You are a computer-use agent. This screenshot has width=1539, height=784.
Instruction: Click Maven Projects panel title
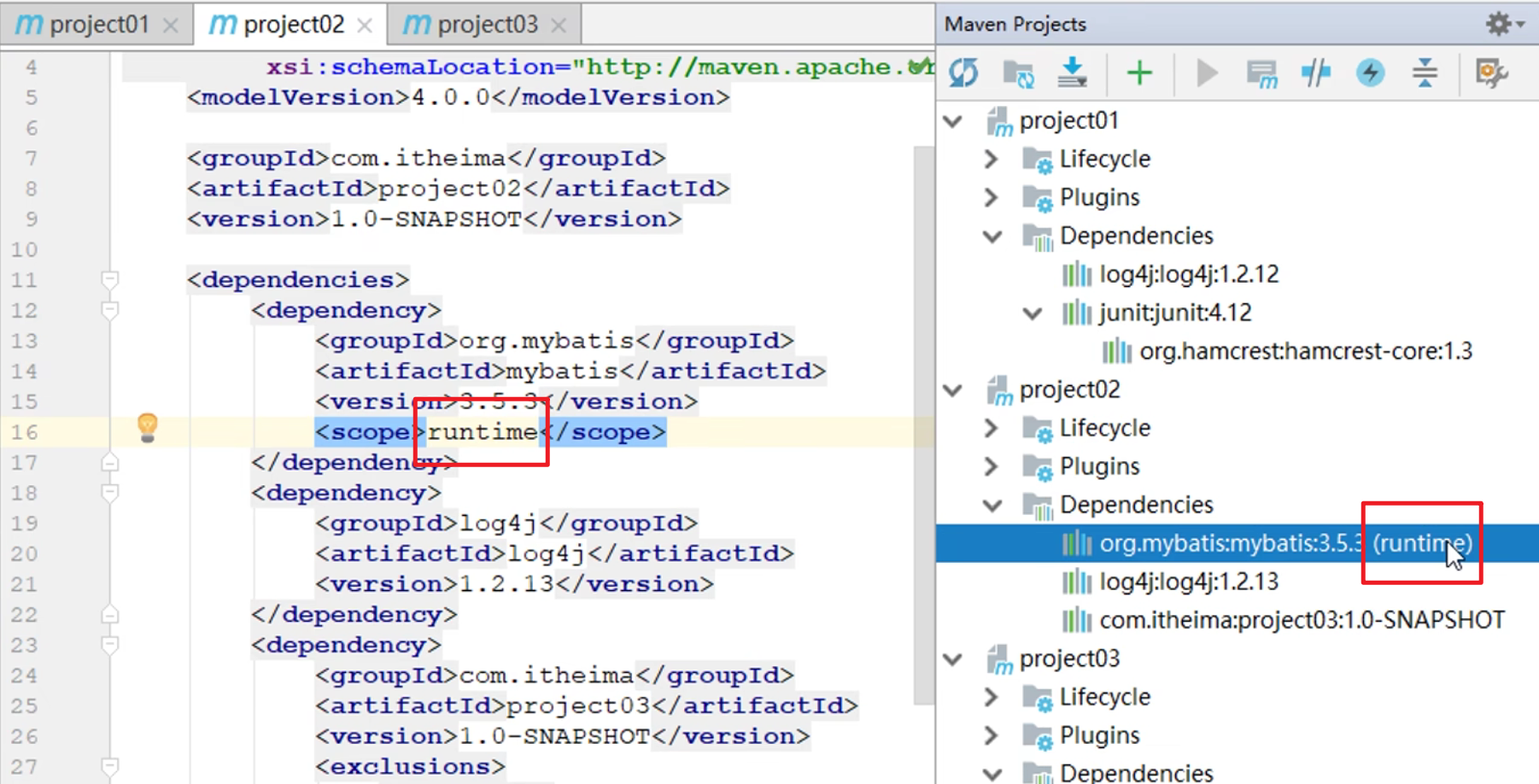coord(1015,24)
